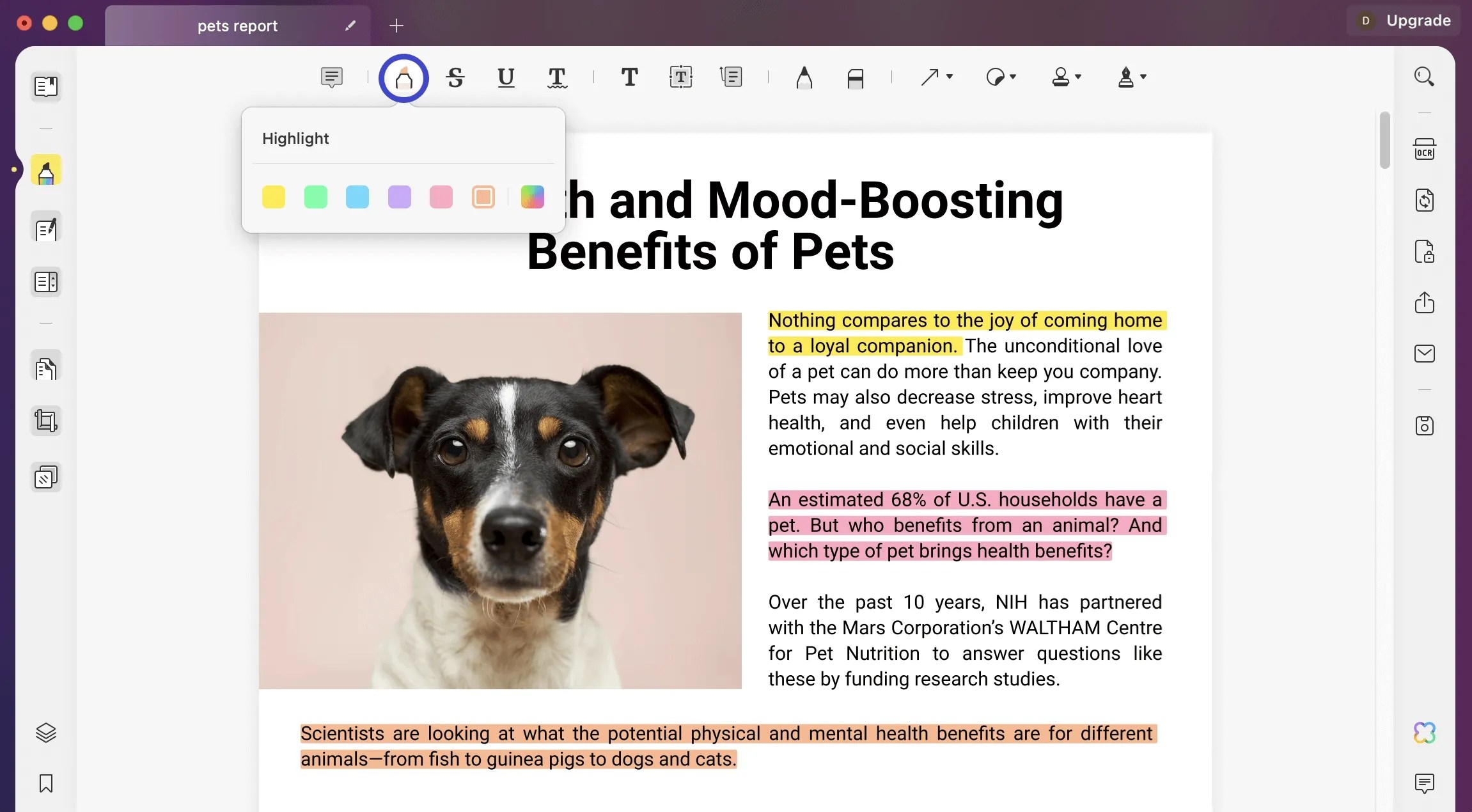Switch to the pets report tab

coord(237,26)
